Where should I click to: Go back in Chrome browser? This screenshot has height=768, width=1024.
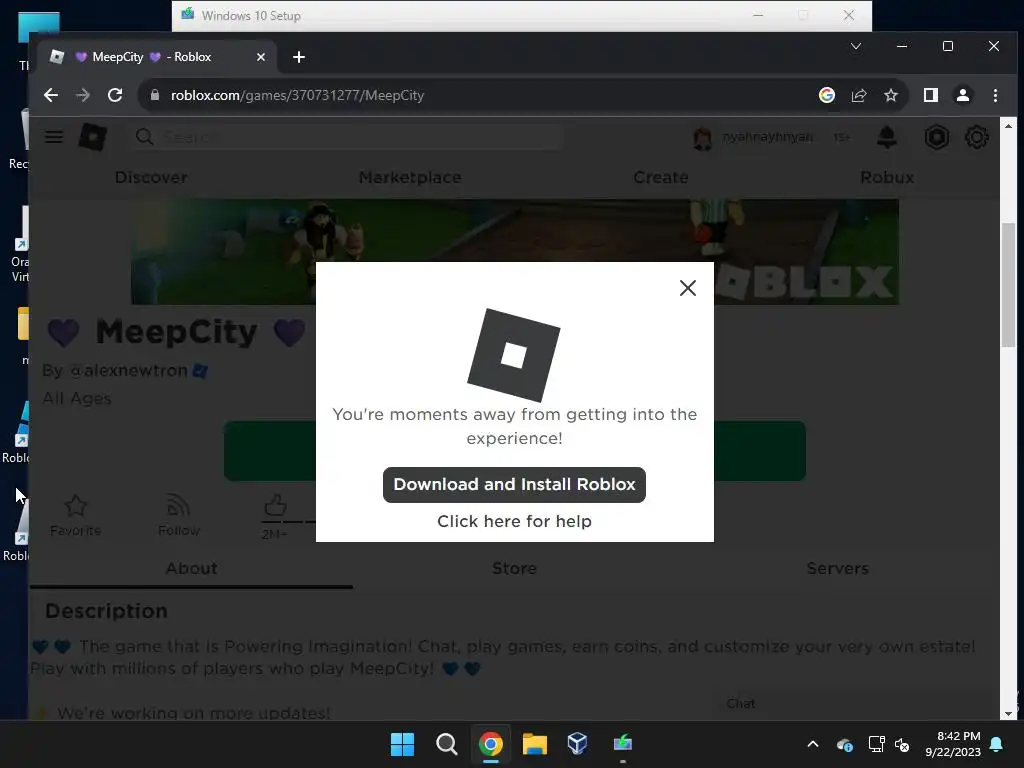coord(51,95)
